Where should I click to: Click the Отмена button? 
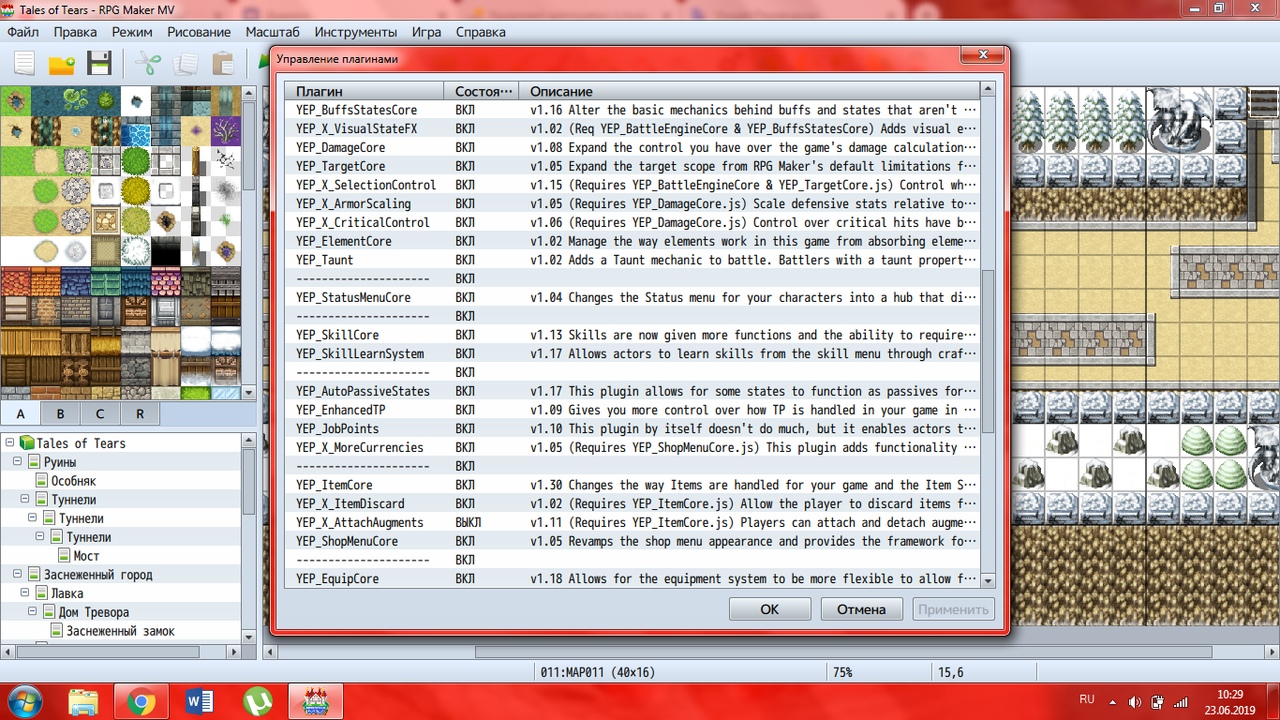(861, 609)
